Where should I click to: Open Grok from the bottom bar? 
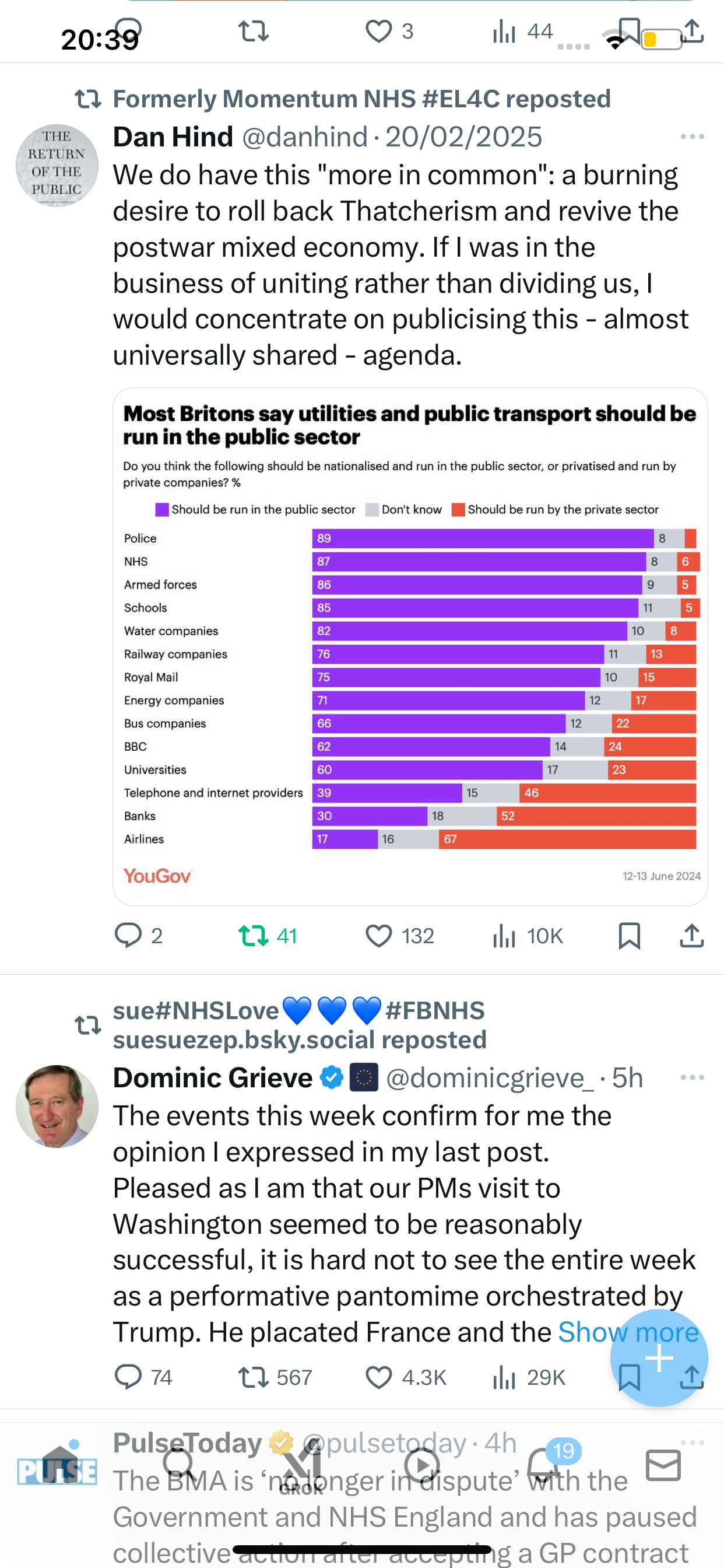coord(301,1467)
